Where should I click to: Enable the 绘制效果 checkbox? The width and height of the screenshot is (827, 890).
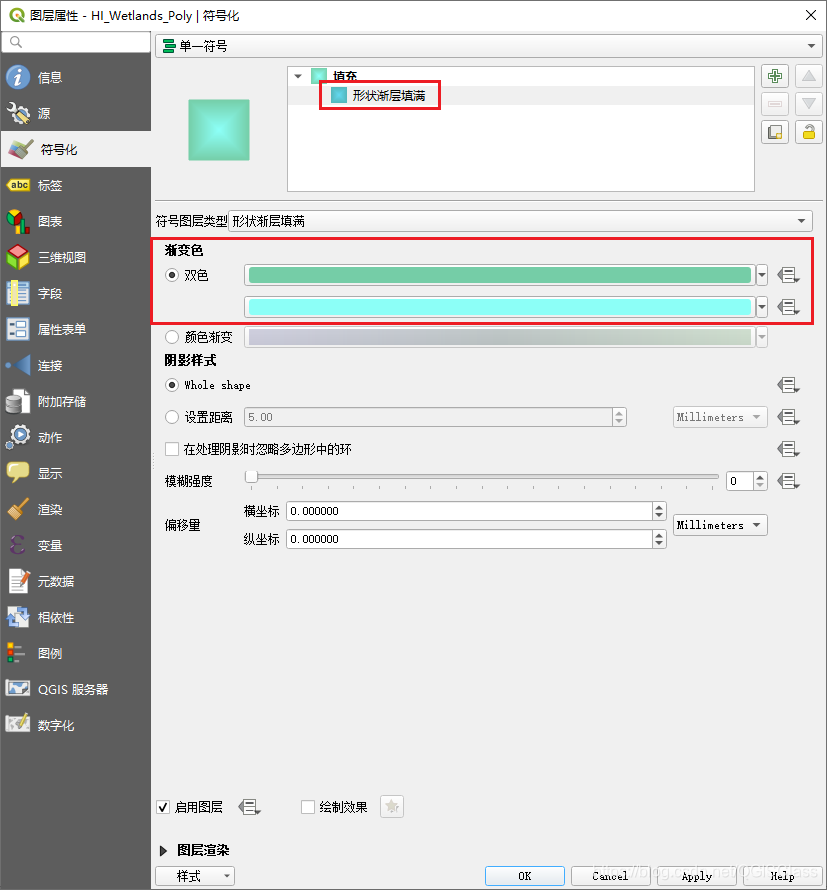click(307, 807)
